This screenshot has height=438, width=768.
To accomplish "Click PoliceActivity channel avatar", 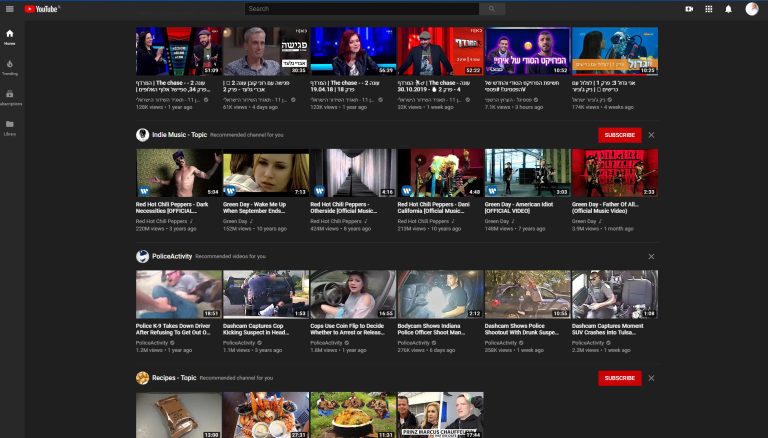I will [143, 256].
